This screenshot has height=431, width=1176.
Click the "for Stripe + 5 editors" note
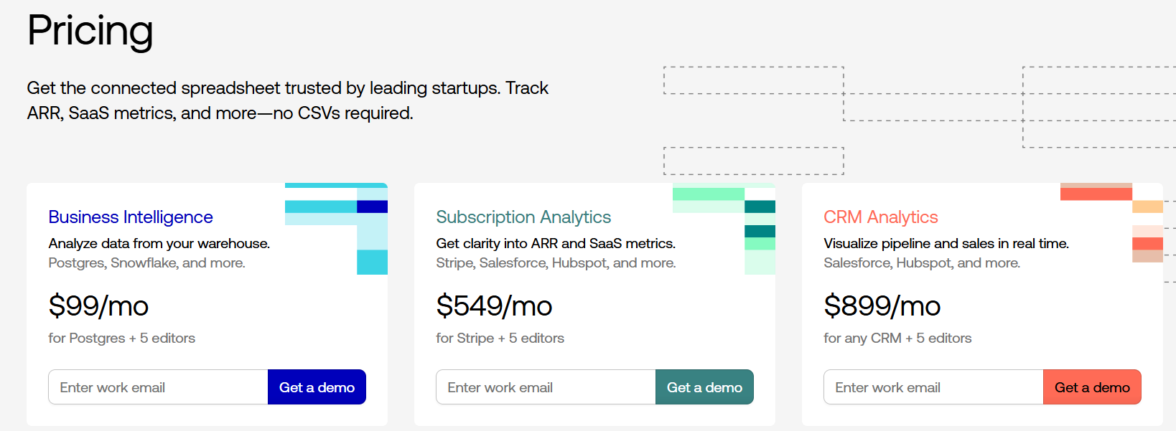[x=500, y=338]
